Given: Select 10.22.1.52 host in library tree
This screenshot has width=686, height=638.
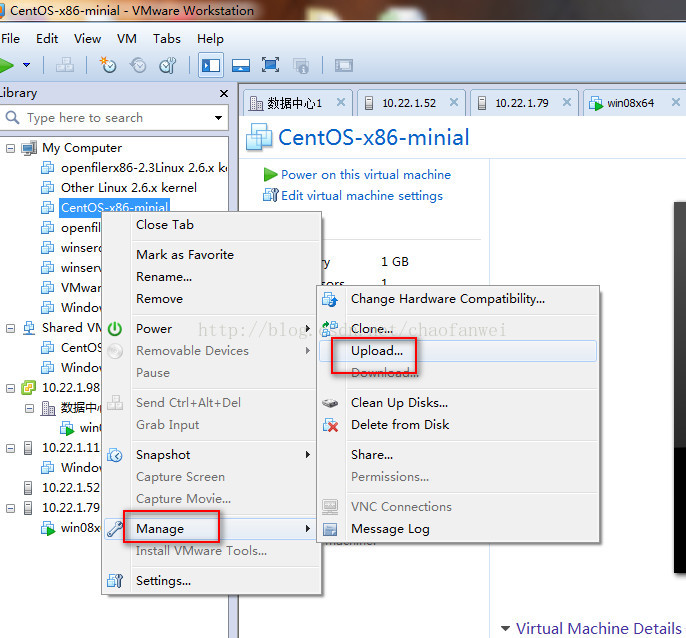Looking at the screenshot, I should click(71, 487).
